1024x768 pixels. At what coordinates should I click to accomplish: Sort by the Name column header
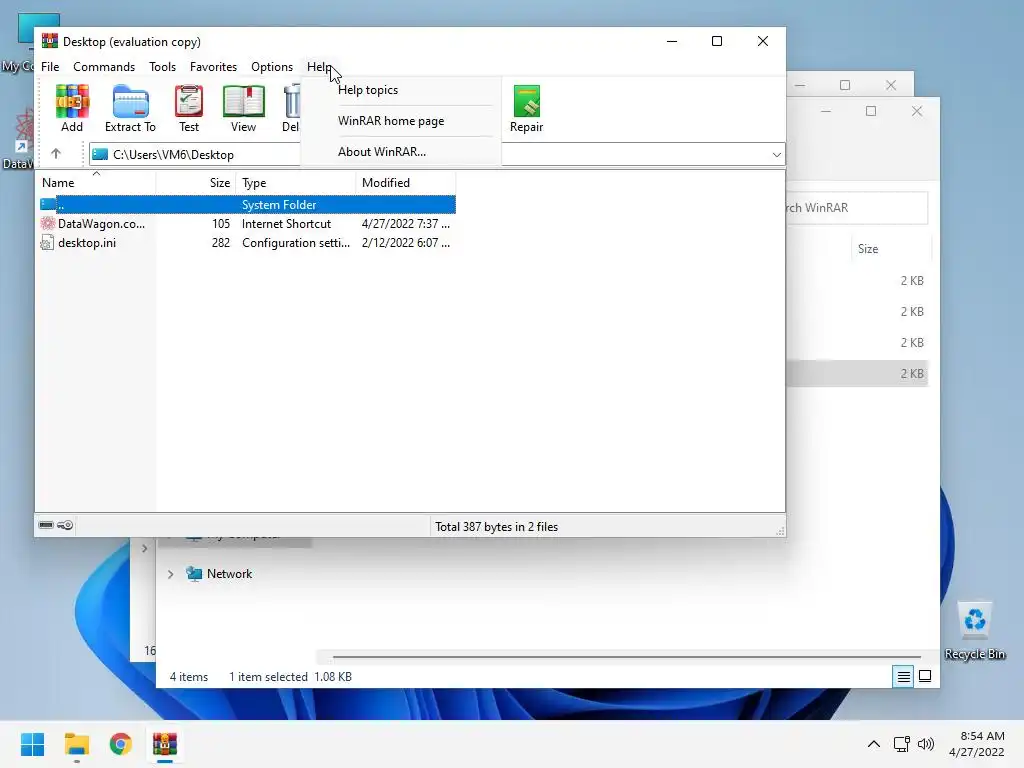point(96,183)
